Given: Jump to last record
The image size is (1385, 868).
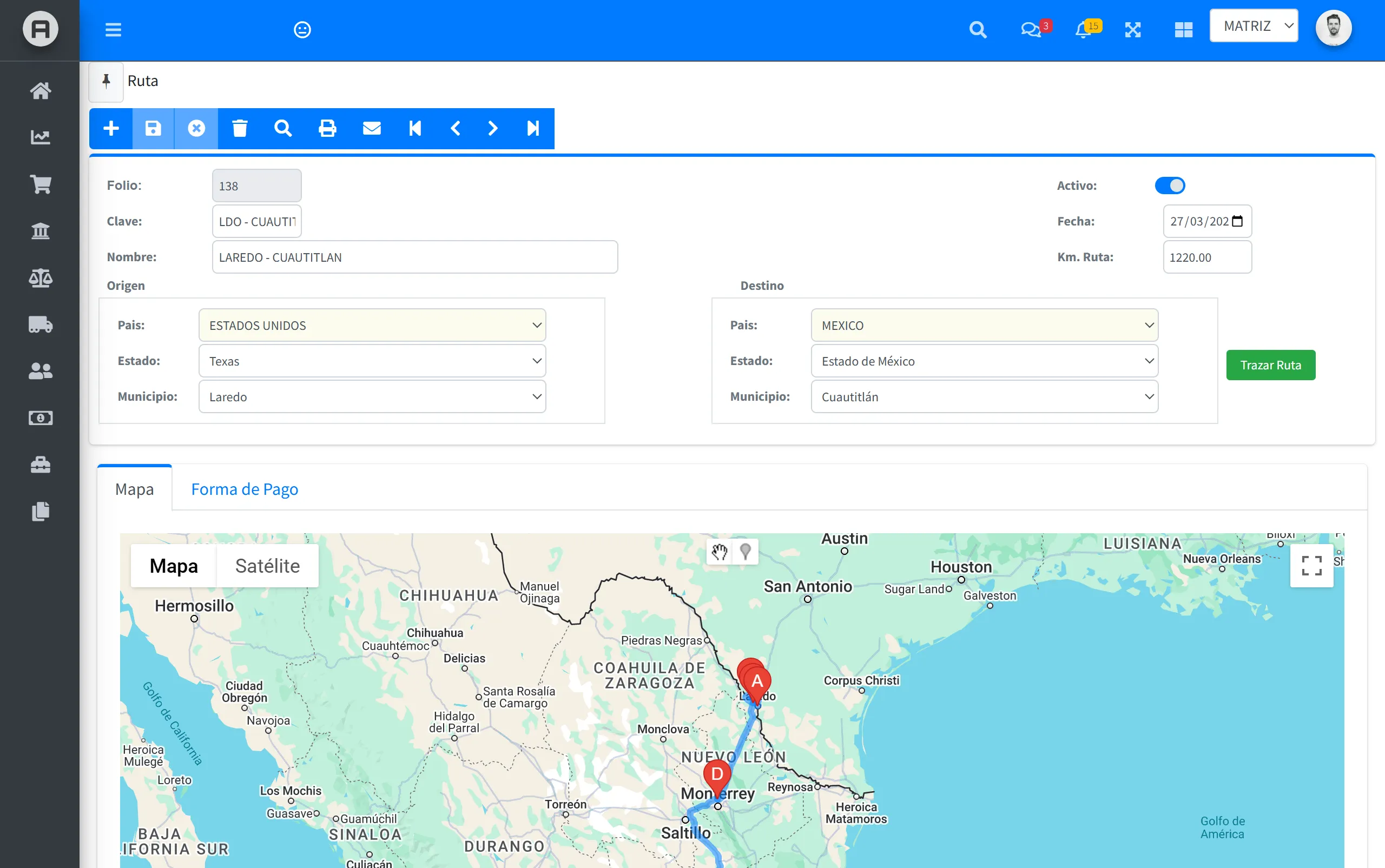Looking at the screenshot, I should [x=533, y=128].
